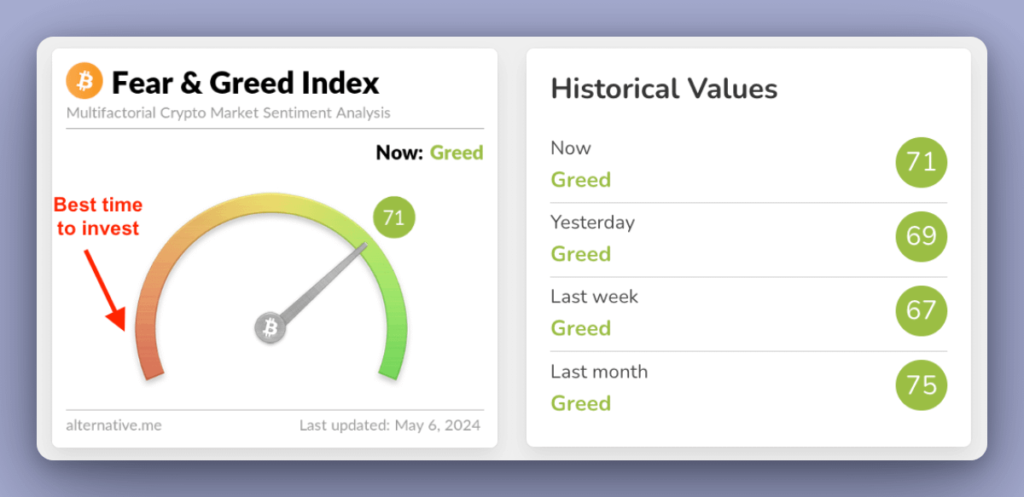The image size is (1024, 497).
Task: Open the alternative.me source link
Action: point(114,425)
